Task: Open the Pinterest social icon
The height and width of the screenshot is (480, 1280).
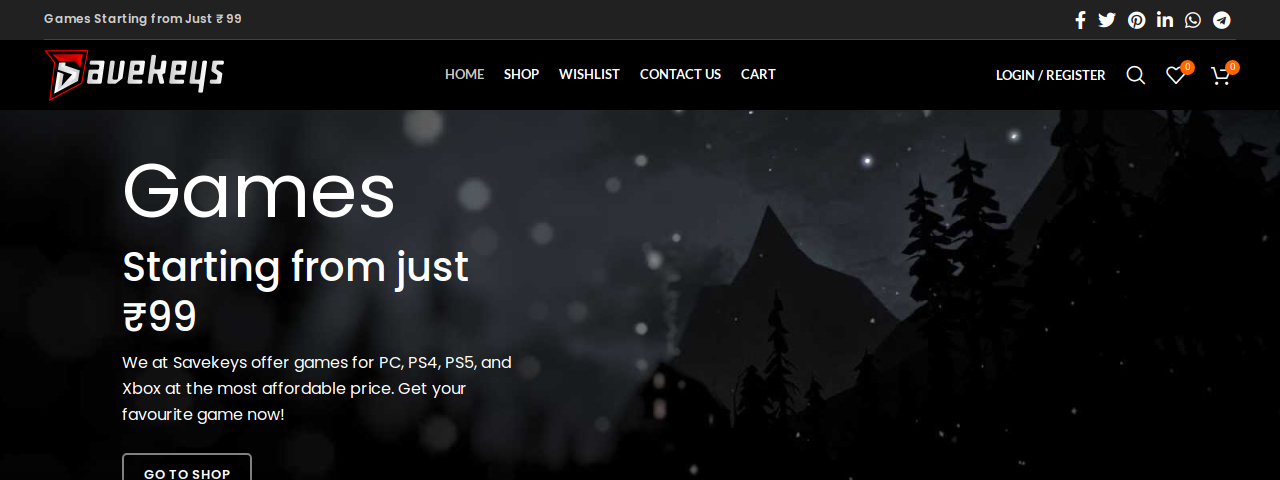Action: pos(1137,20)
